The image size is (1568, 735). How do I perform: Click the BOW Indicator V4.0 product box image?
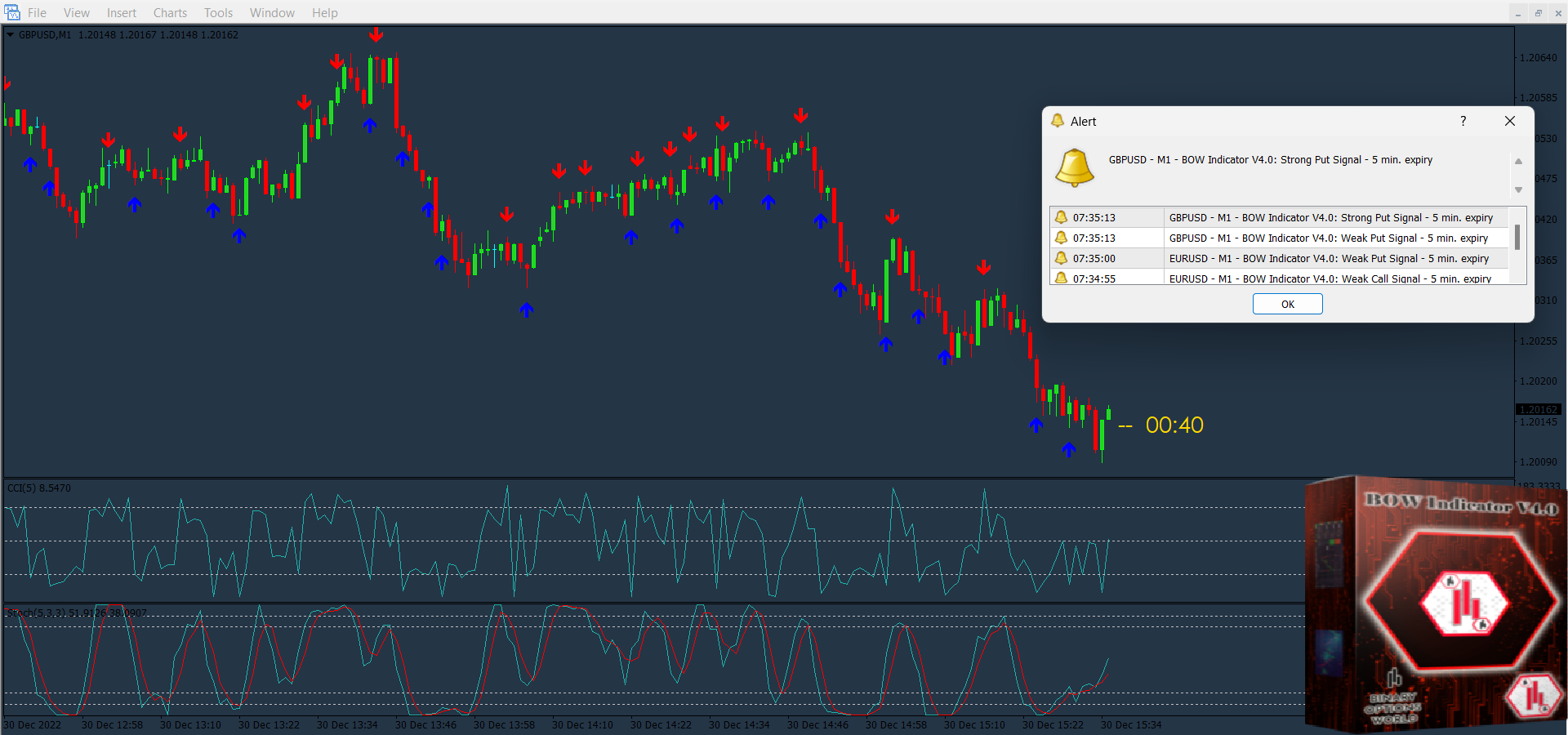(x=1436, y=604)
